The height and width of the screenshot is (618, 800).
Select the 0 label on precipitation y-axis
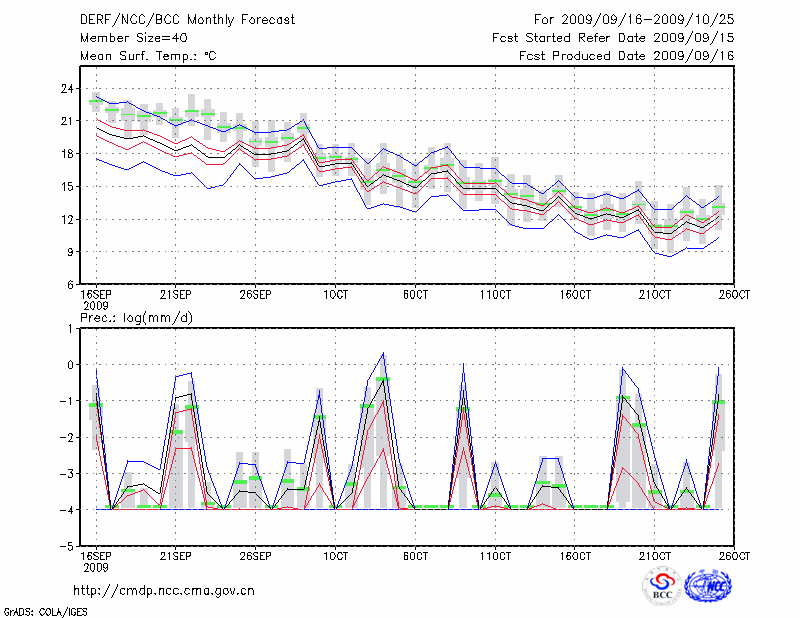tap(71, 365)
